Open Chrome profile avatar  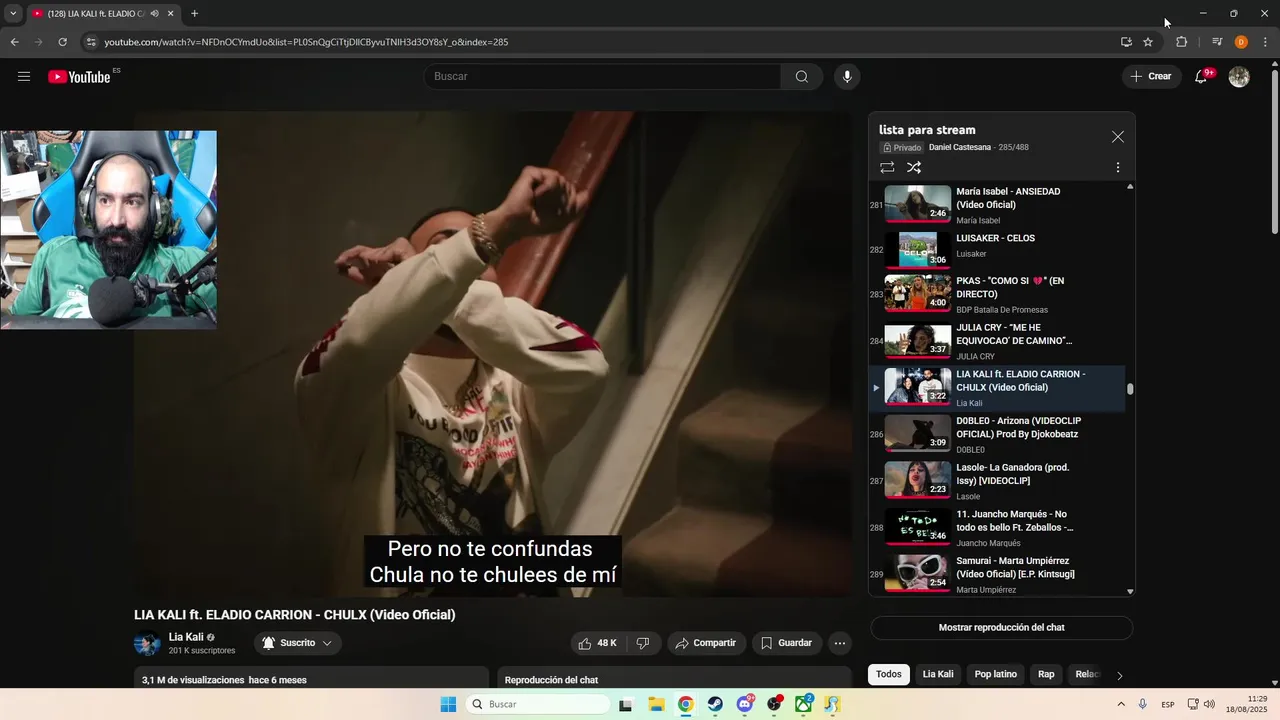[1241, 42]
